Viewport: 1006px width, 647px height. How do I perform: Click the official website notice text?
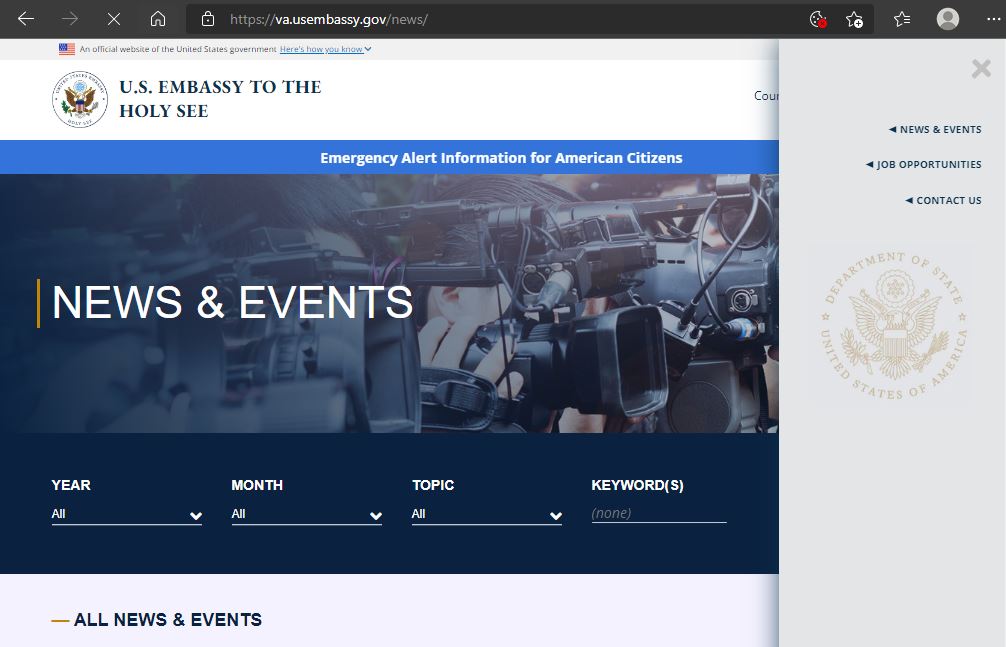[x=178, y=49]
